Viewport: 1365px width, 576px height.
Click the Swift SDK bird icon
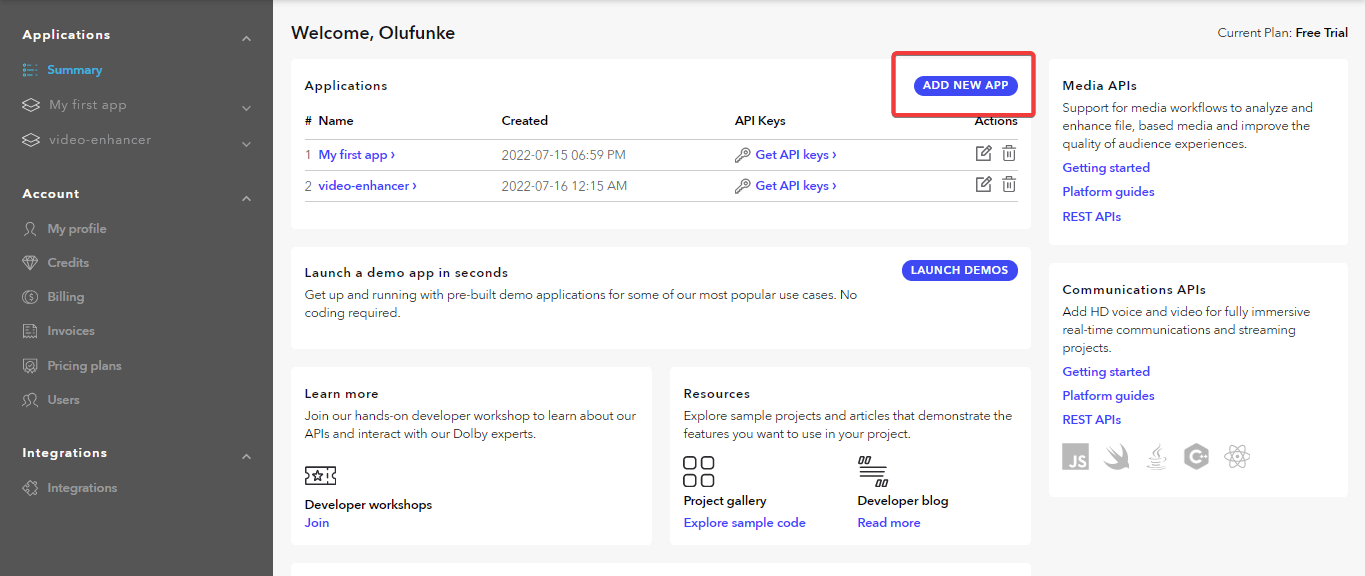[1116, 458]
